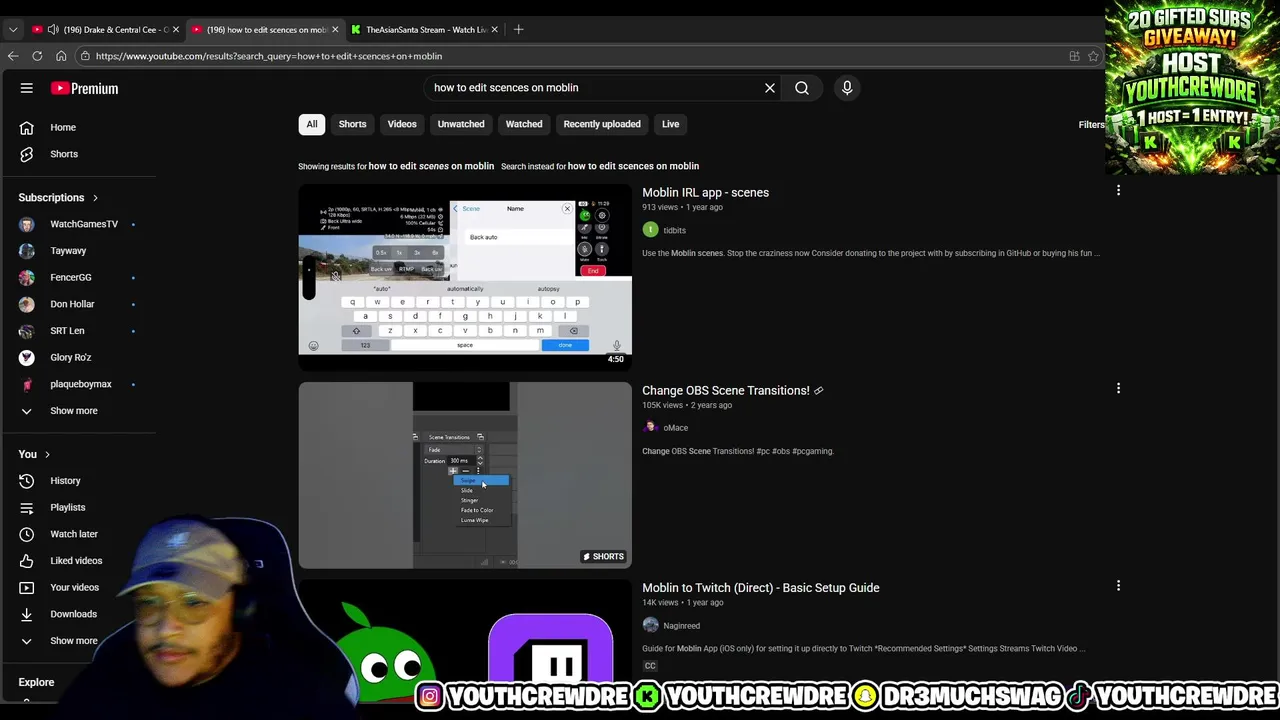
Task: Open options menu for Moblin IRL app video
Action: 1118,190
